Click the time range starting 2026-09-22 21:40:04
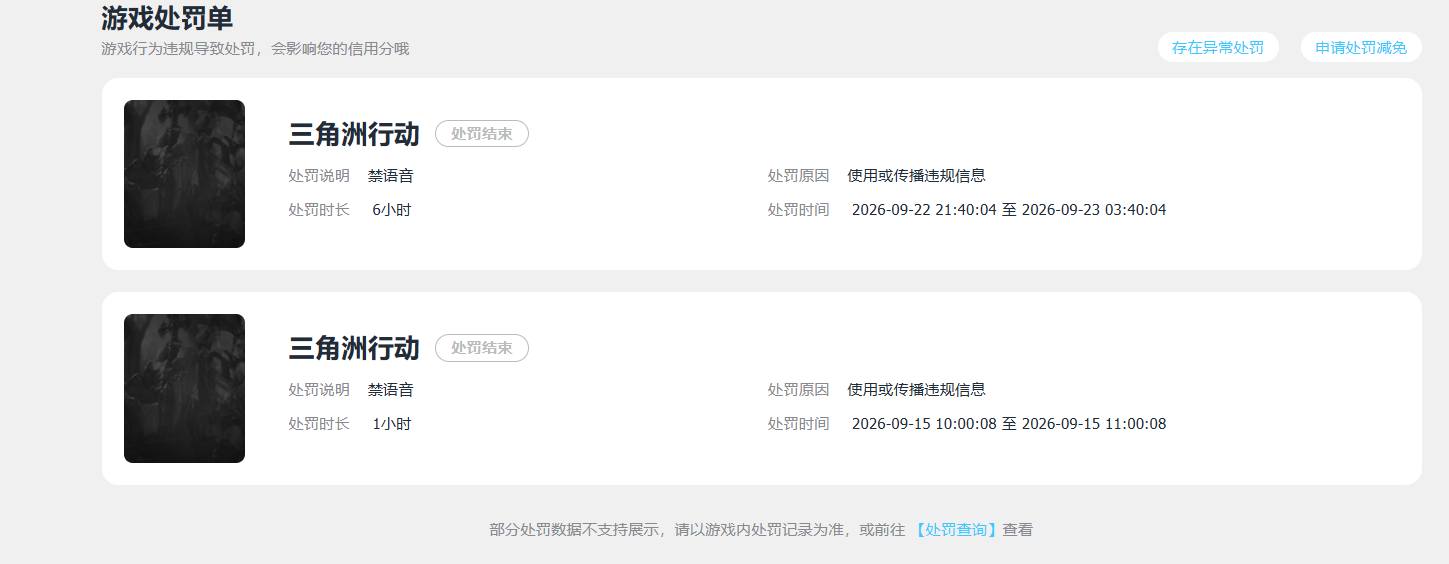 coord(1009,210)
